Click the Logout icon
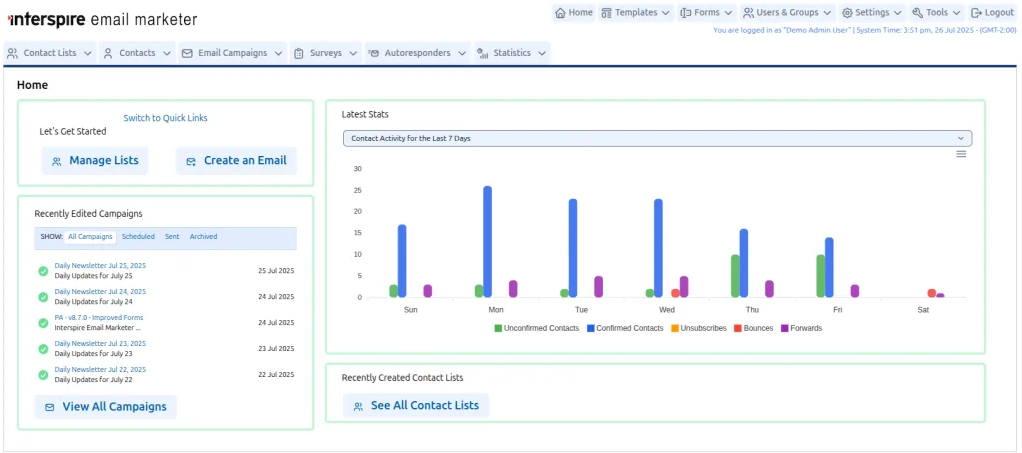The width and height of the screenshot is (1022, 453). tap(976, 13)
